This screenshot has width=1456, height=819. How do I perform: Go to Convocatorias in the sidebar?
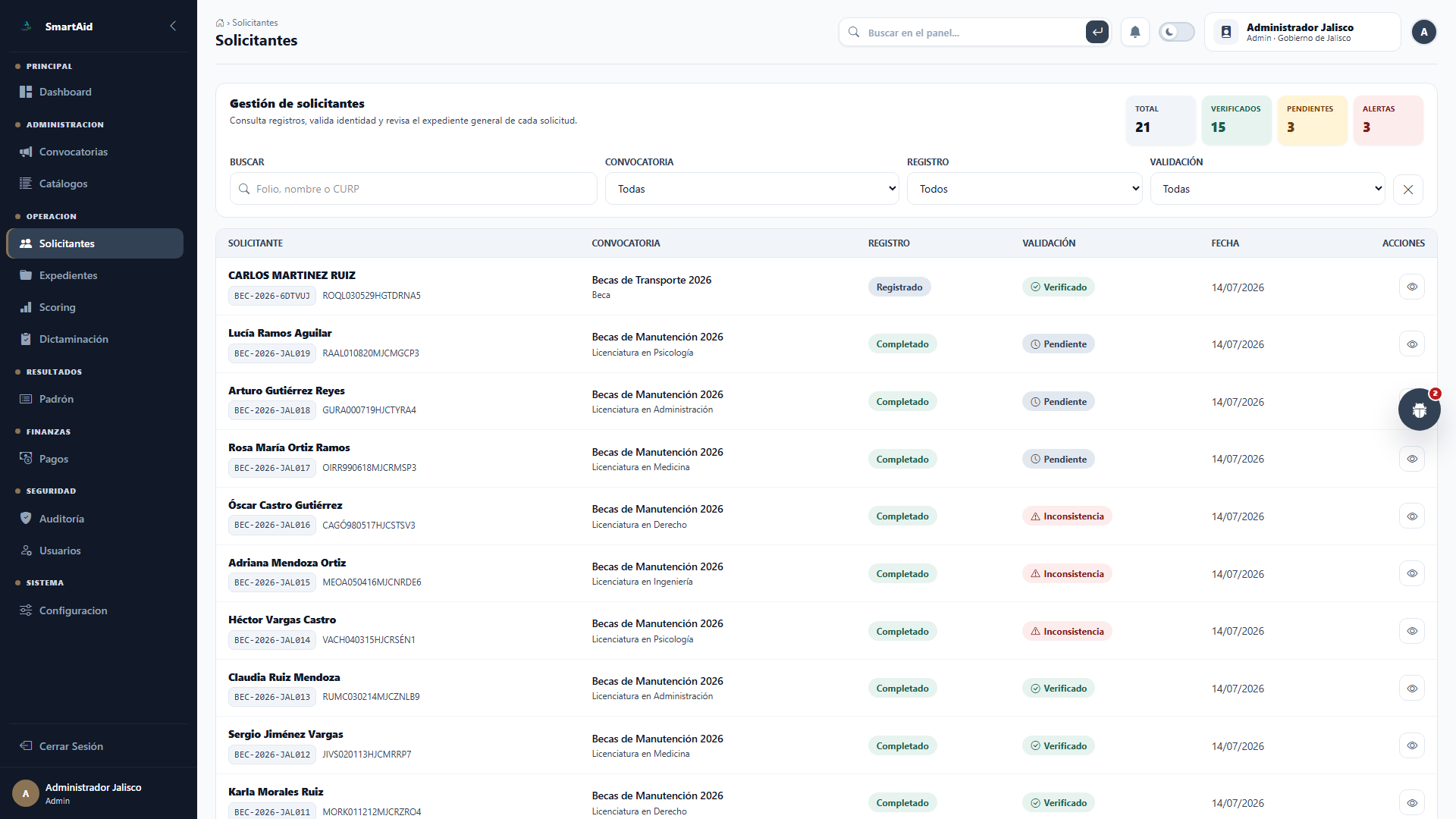click(x=95, y=152)
